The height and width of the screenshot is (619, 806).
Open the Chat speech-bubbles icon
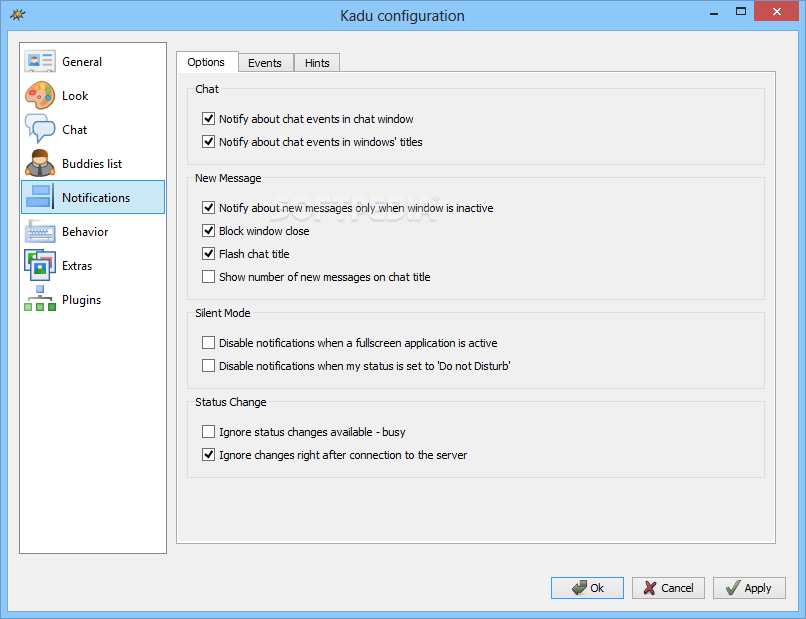tap(40, 129)
